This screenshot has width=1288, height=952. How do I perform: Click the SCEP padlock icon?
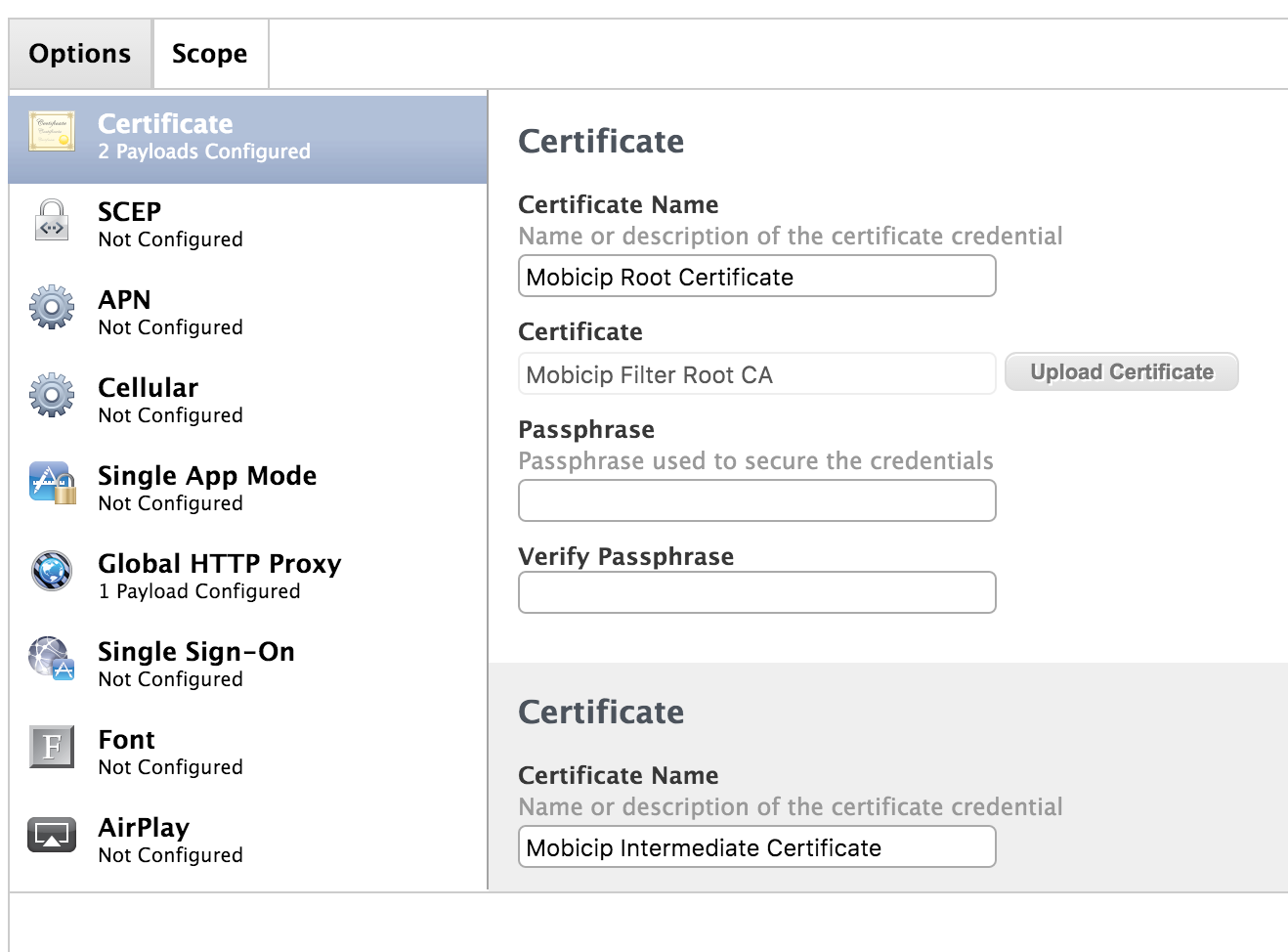52,220
